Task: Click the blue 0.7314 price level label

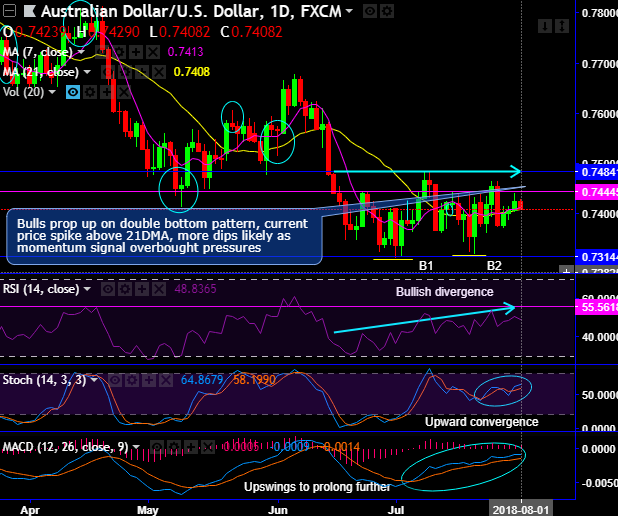Action: (597, 257)
